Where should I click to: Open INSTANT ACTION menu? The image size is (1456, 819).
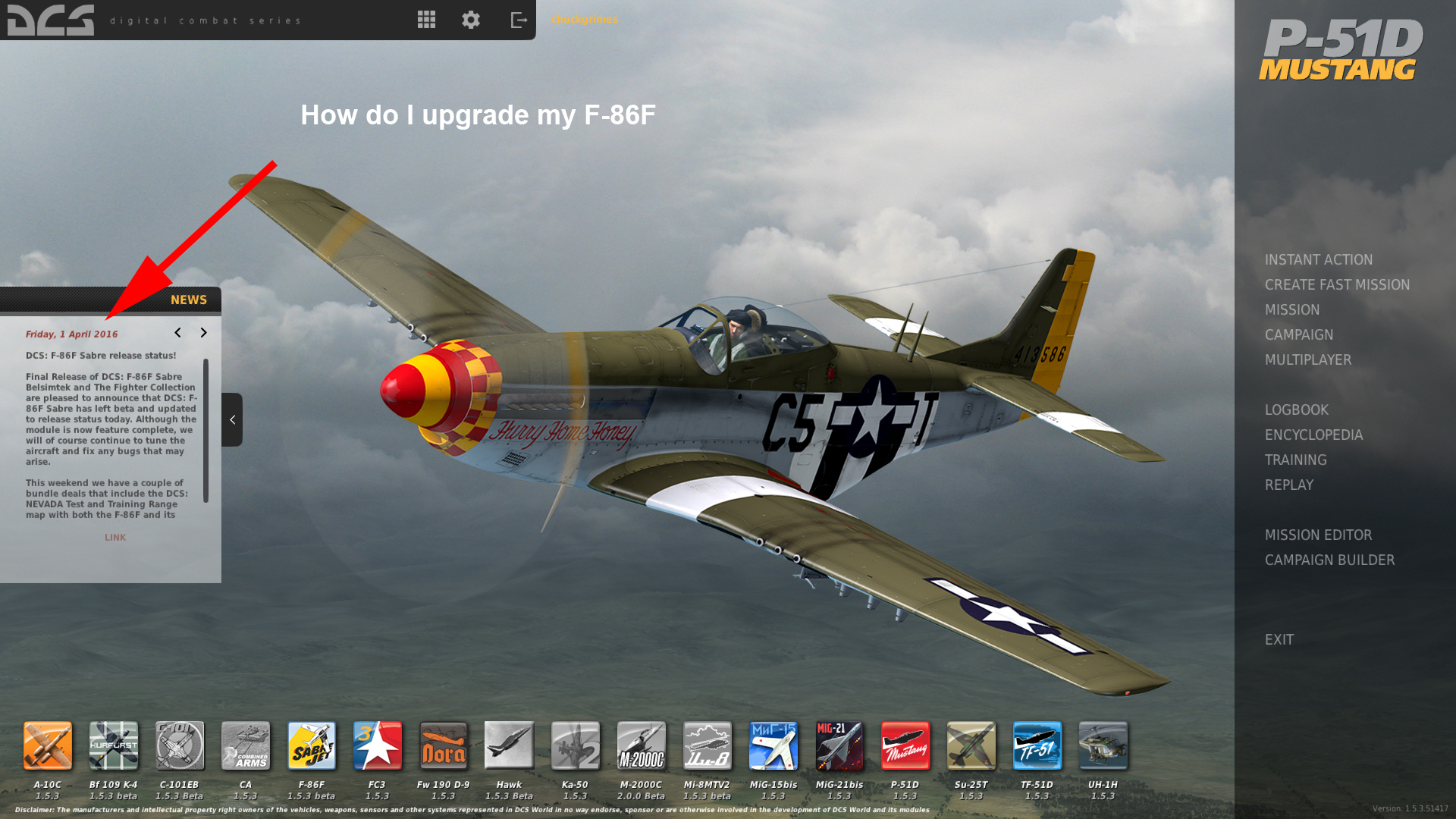(x=1319, y=259)
